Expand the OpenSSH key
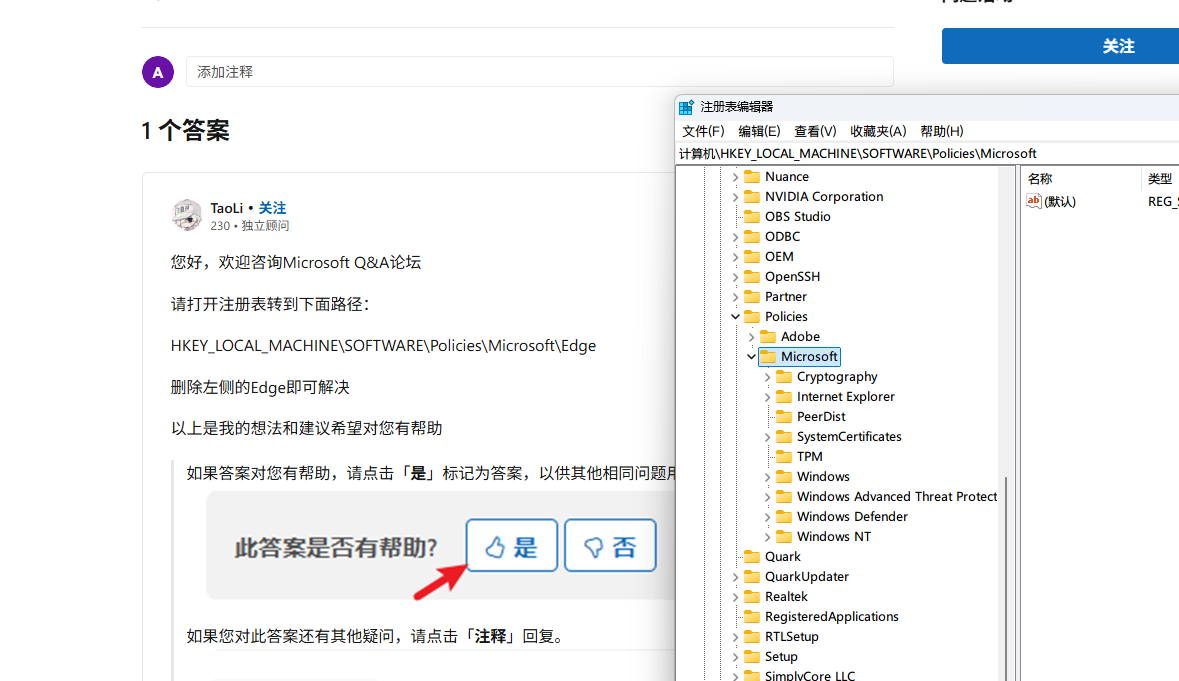Image resolution: width=1179 pixels, height=681 pixels. 735,277
